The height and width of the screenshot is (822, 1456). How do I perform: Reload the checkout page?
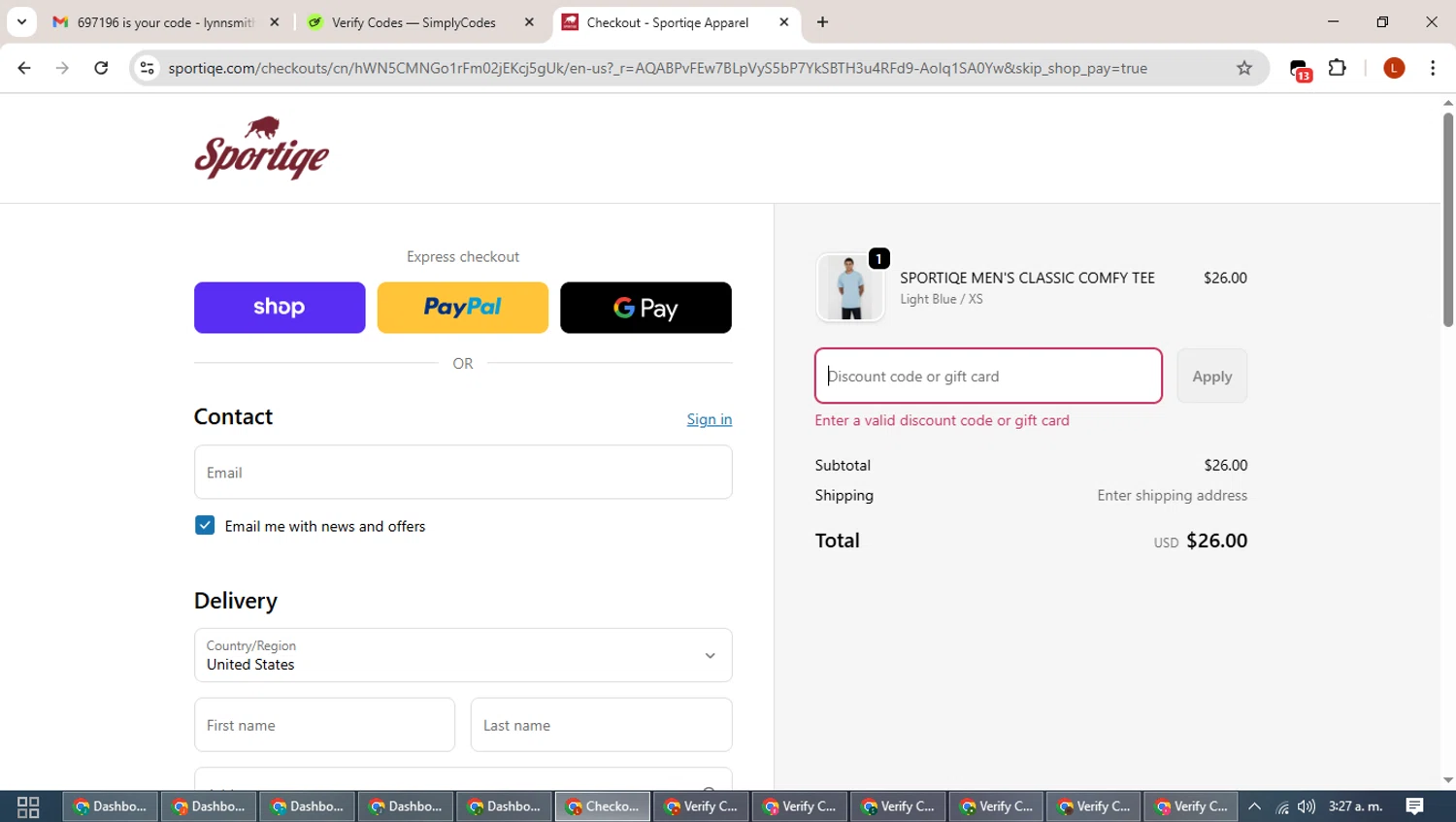pyautogui.click(x=101, y=68)
